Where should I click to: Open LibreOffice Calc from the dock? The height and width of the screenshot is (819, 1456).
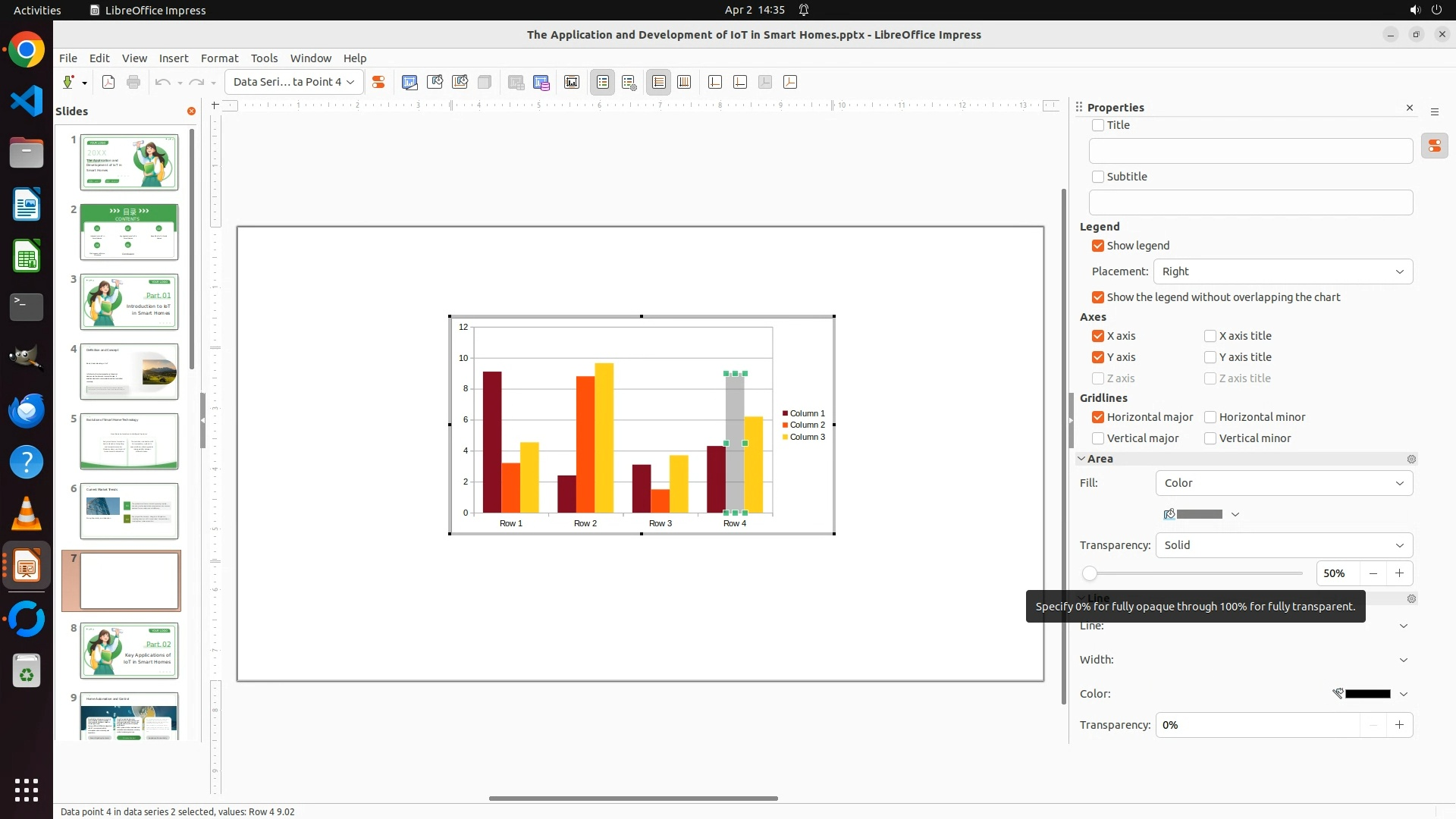(27, 256)
